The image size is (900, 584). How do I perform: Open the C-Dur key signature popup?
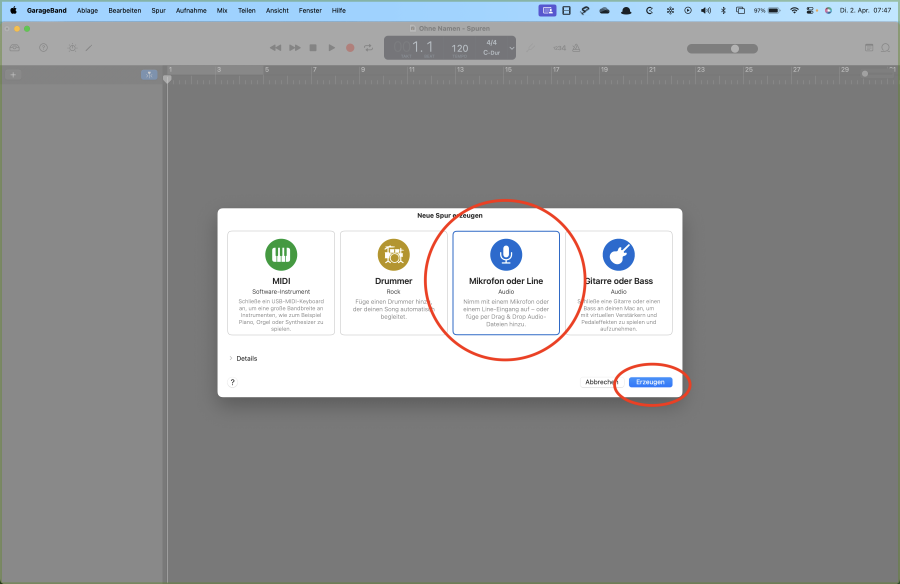pyautogui.click(x=491, y=53)
